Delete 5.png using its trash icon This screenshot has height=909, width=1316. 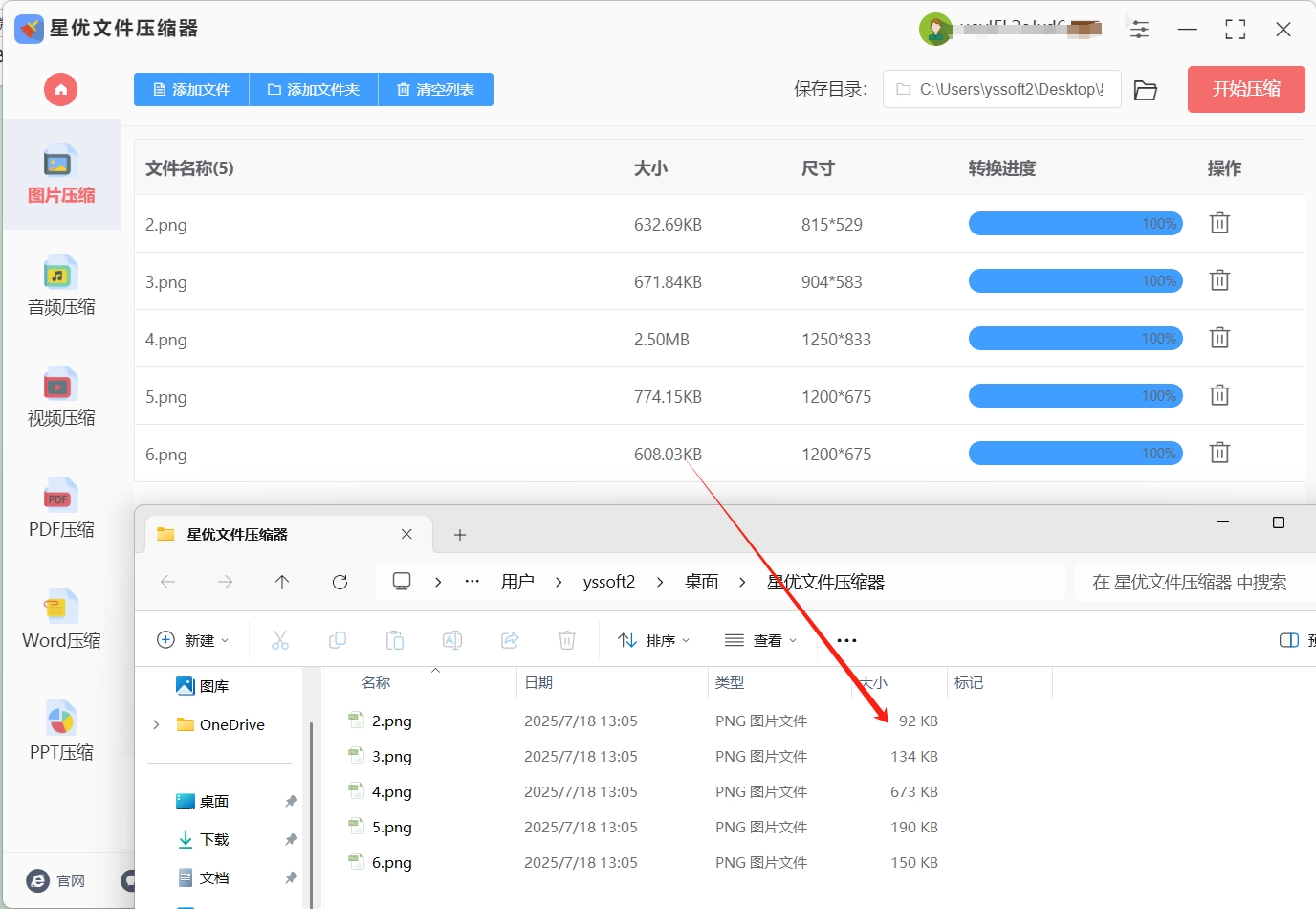tap(1219, 395)
